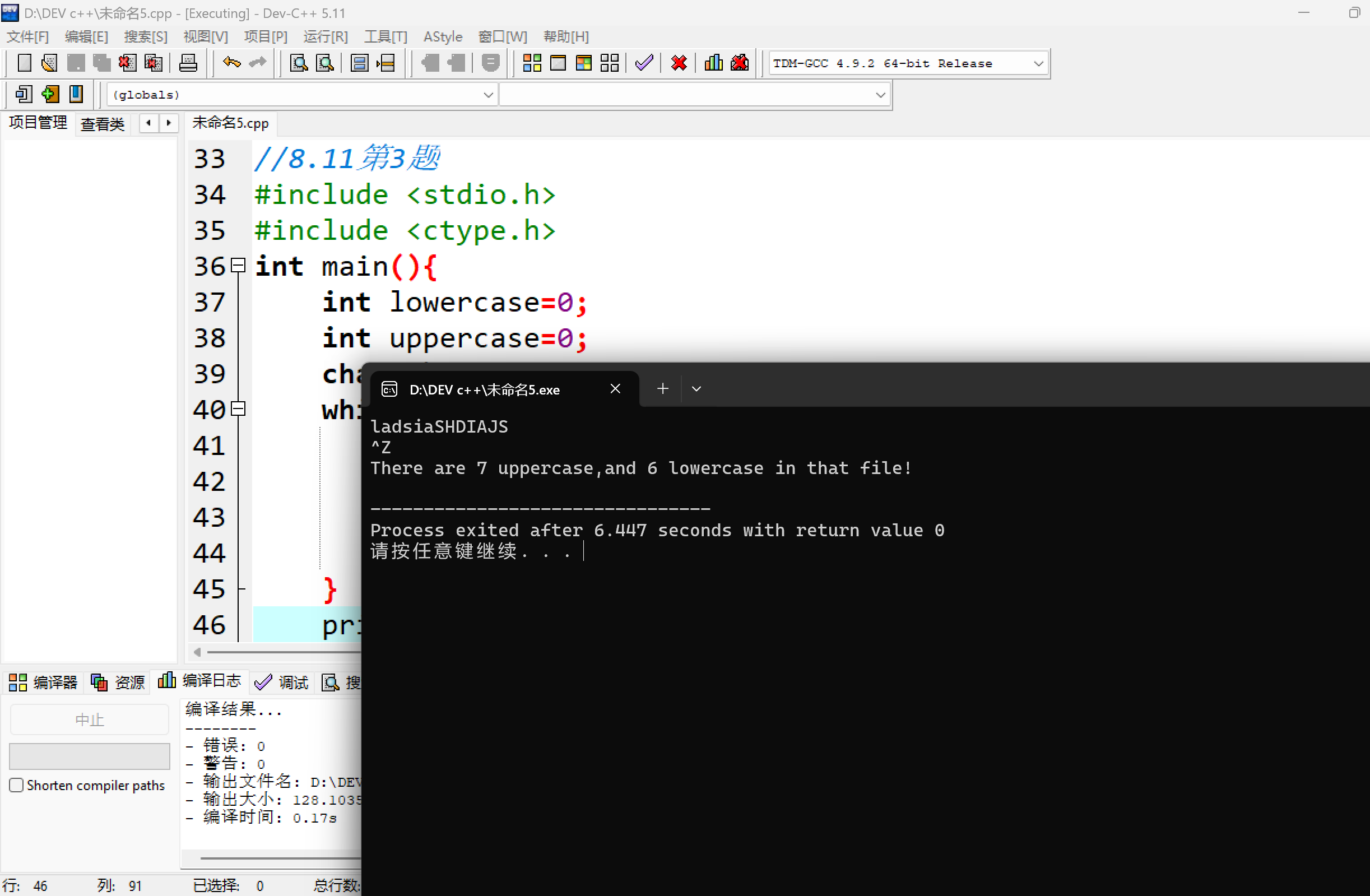Switch to the 查看类 tab
1370x896 pixels.
click(x=103, y=124)
